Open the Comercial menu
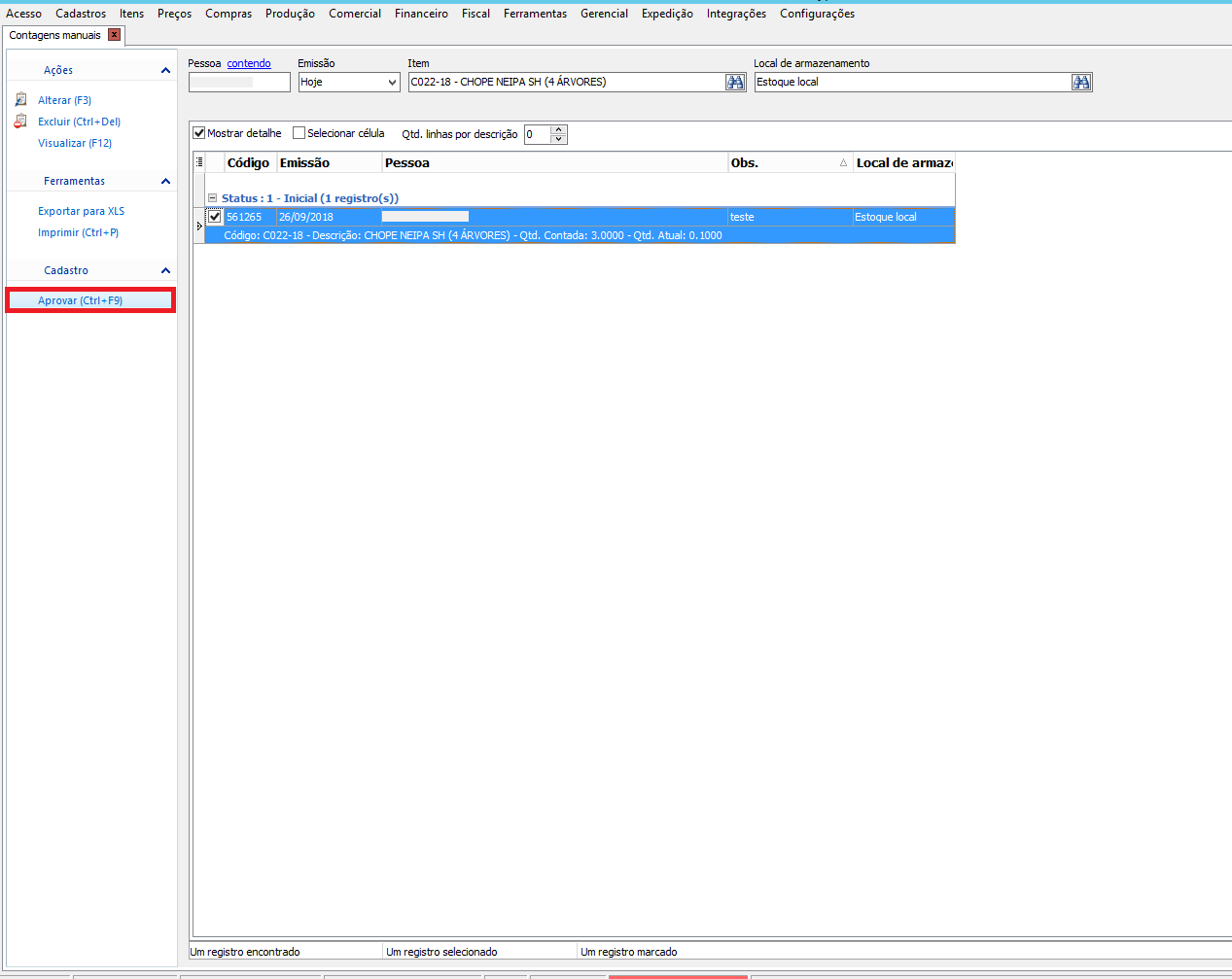The height and width of the screenshot is (979, 1232). (x=355, y=14)
